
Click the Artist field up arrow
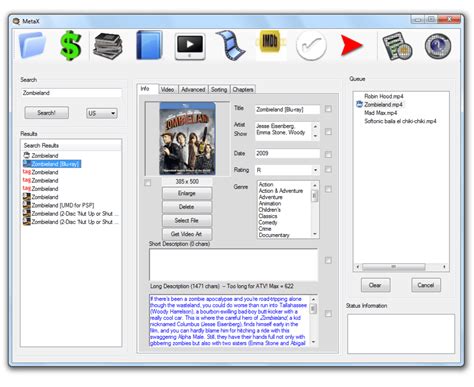pyautogui.click(x=315, y=127)
